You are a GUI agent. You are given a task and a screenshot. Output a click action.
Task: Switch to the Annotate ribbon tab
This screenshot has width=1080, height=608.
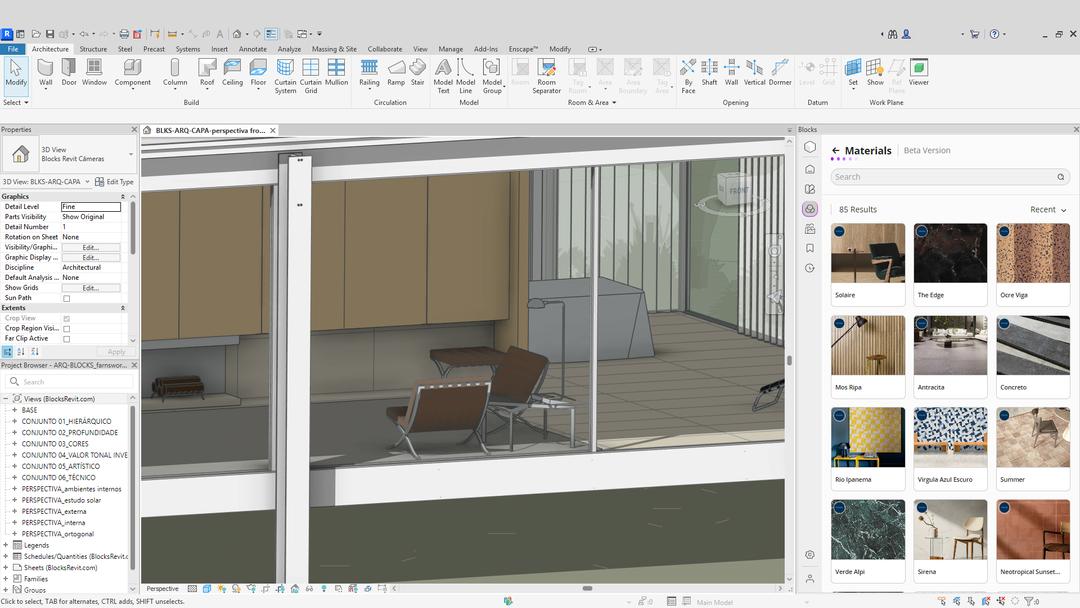click(x=253, y=49)
